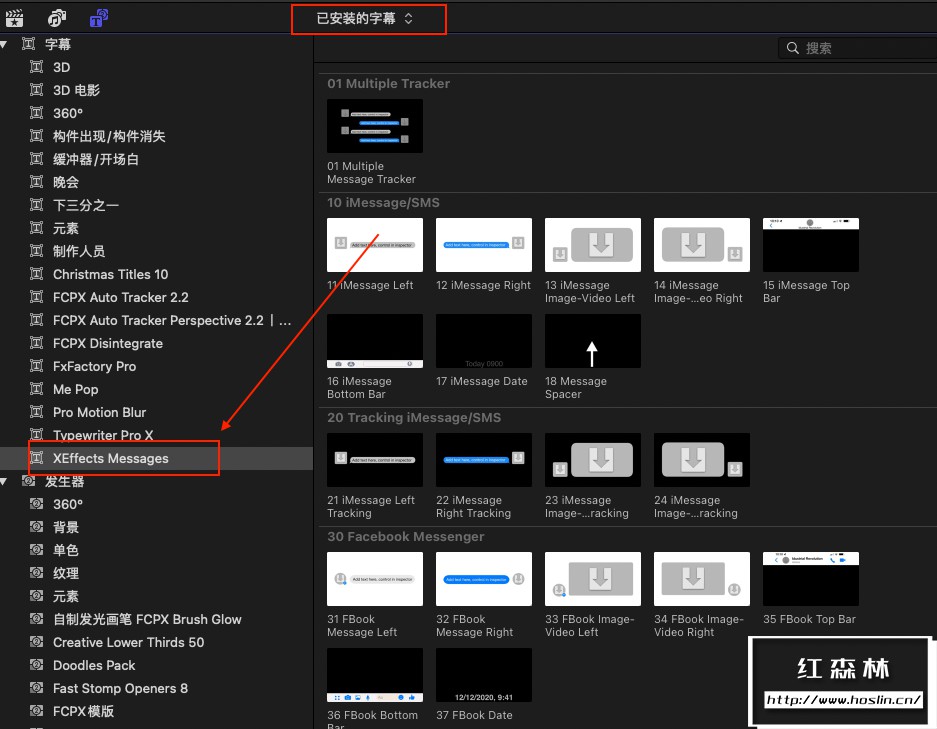Open the Photos and Audio sidebar icon
The height and width of the screenshot is (729, 937).
(57, 18)
